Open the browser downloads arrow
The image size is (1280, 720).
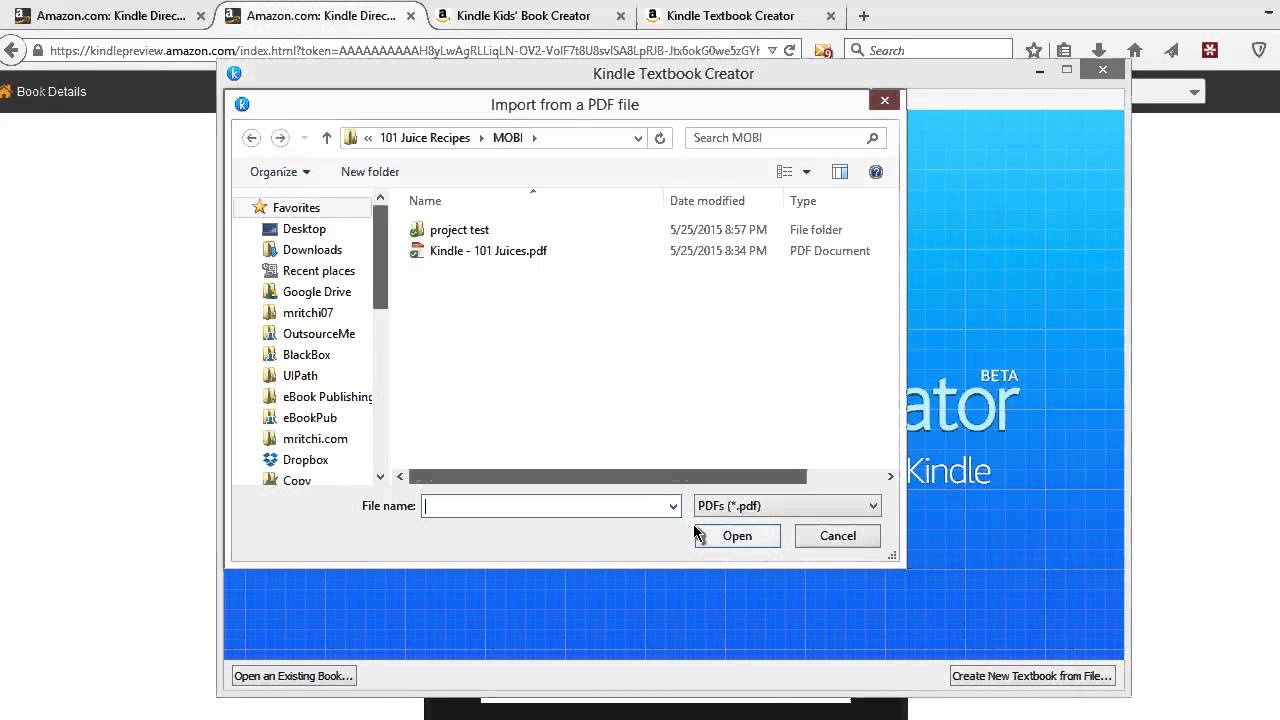(1098, 50)
